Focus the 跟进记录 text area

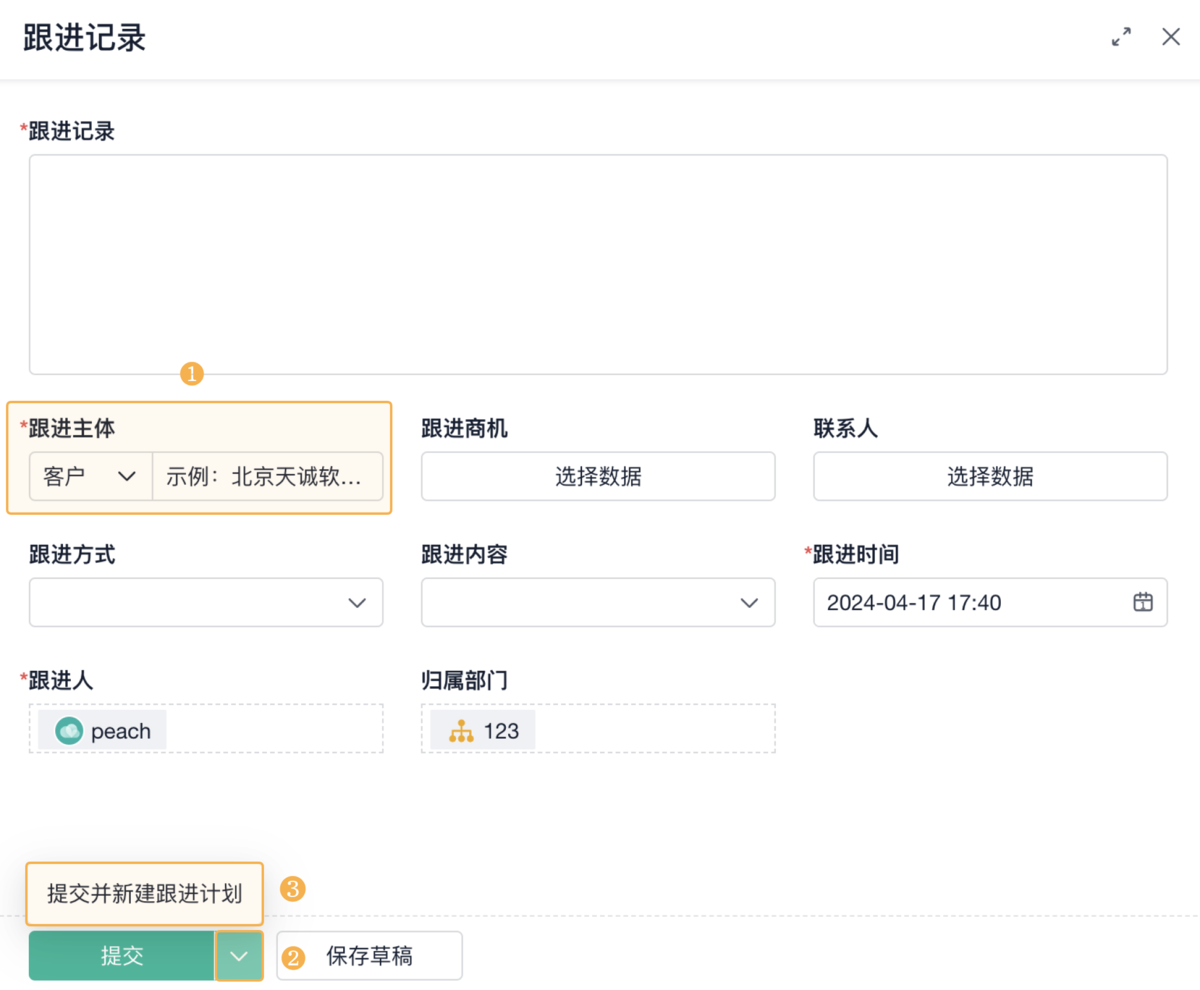point(598,264)
